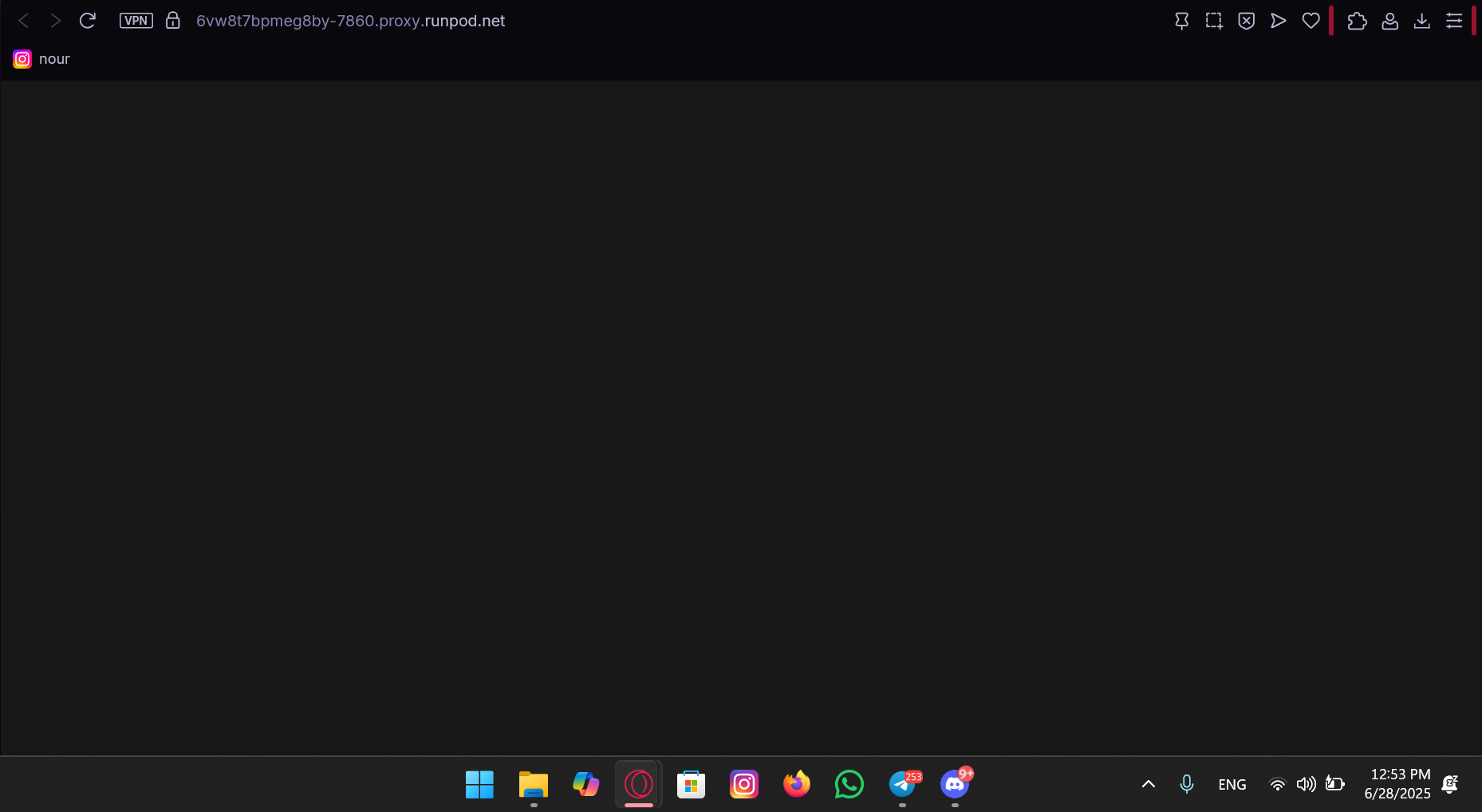Open the Windows Start menu
Screen dimensions: 1482x812
tap(479, 785)
